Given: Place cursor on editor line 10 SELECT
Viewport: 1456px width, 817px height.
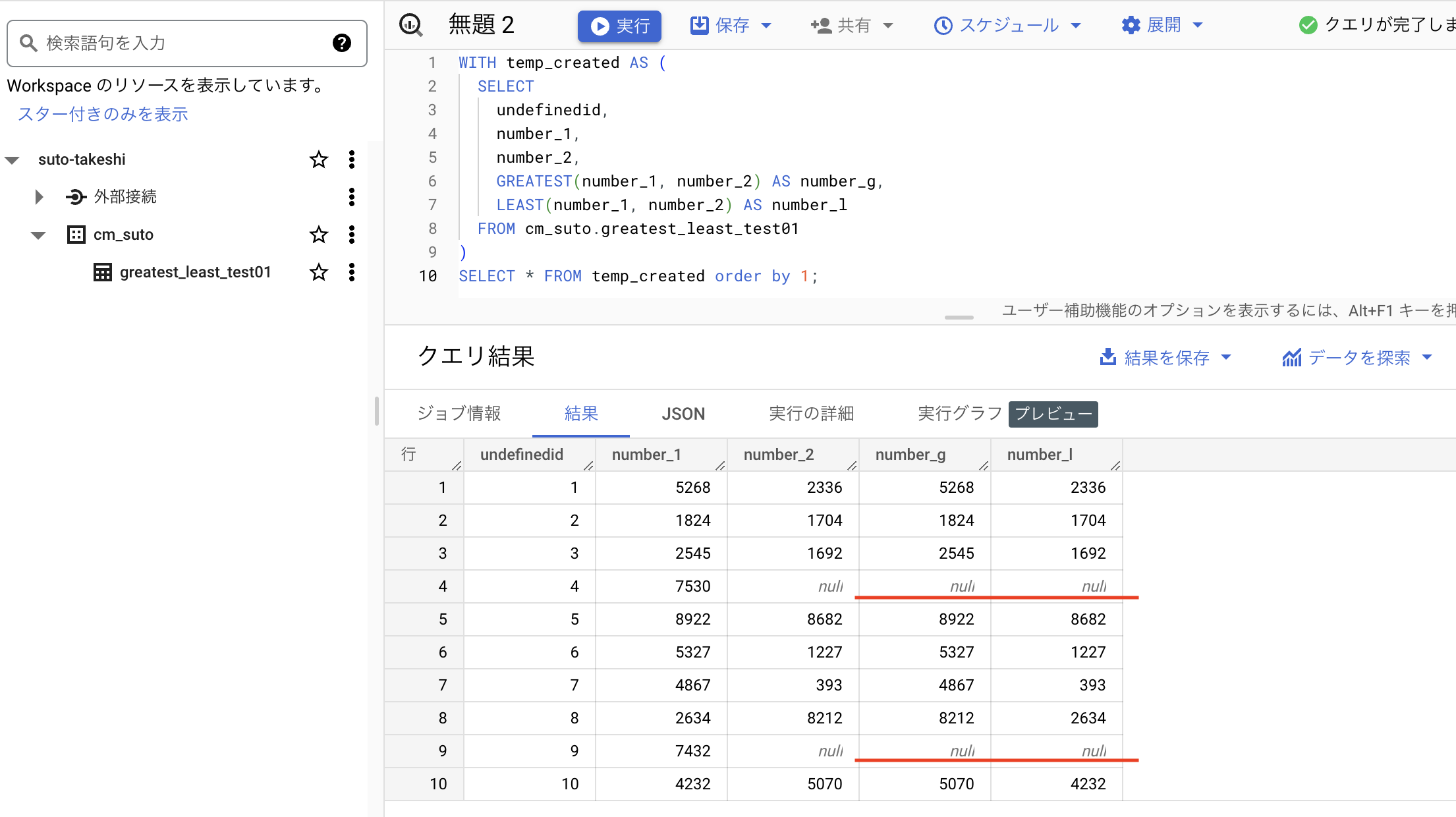Looking at the screenshot, I should 487,276.
